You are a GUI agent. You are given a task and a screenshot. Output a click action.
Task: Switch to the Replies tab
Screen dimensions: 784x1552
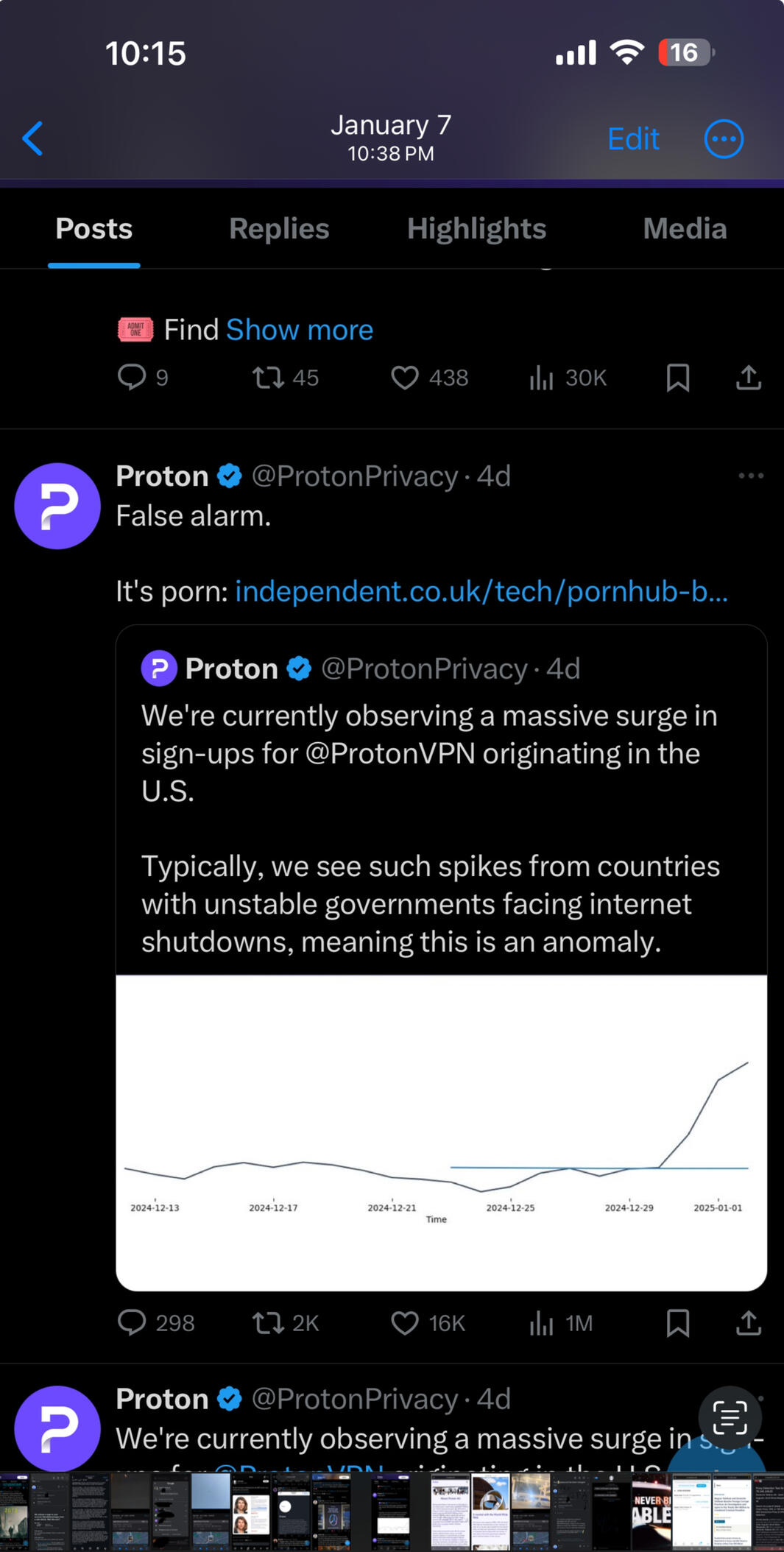[x=279, y=229]
